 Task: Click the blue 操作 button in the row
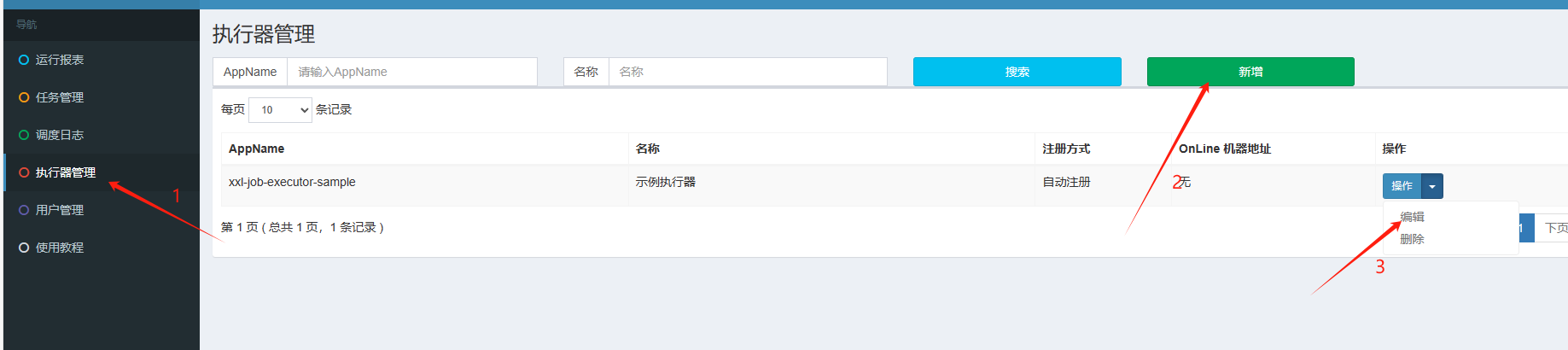click(x=1402, y=186)
